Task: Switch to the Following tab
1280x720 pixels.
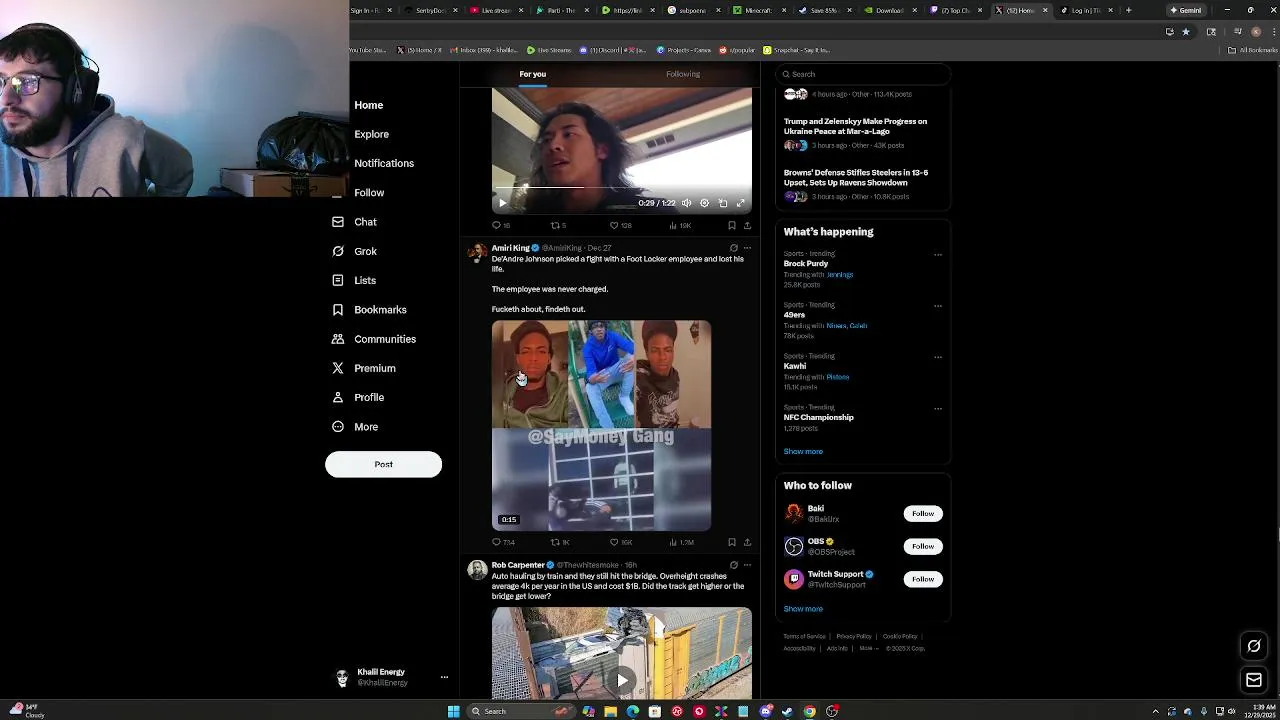Action: (x=683, y=74)
